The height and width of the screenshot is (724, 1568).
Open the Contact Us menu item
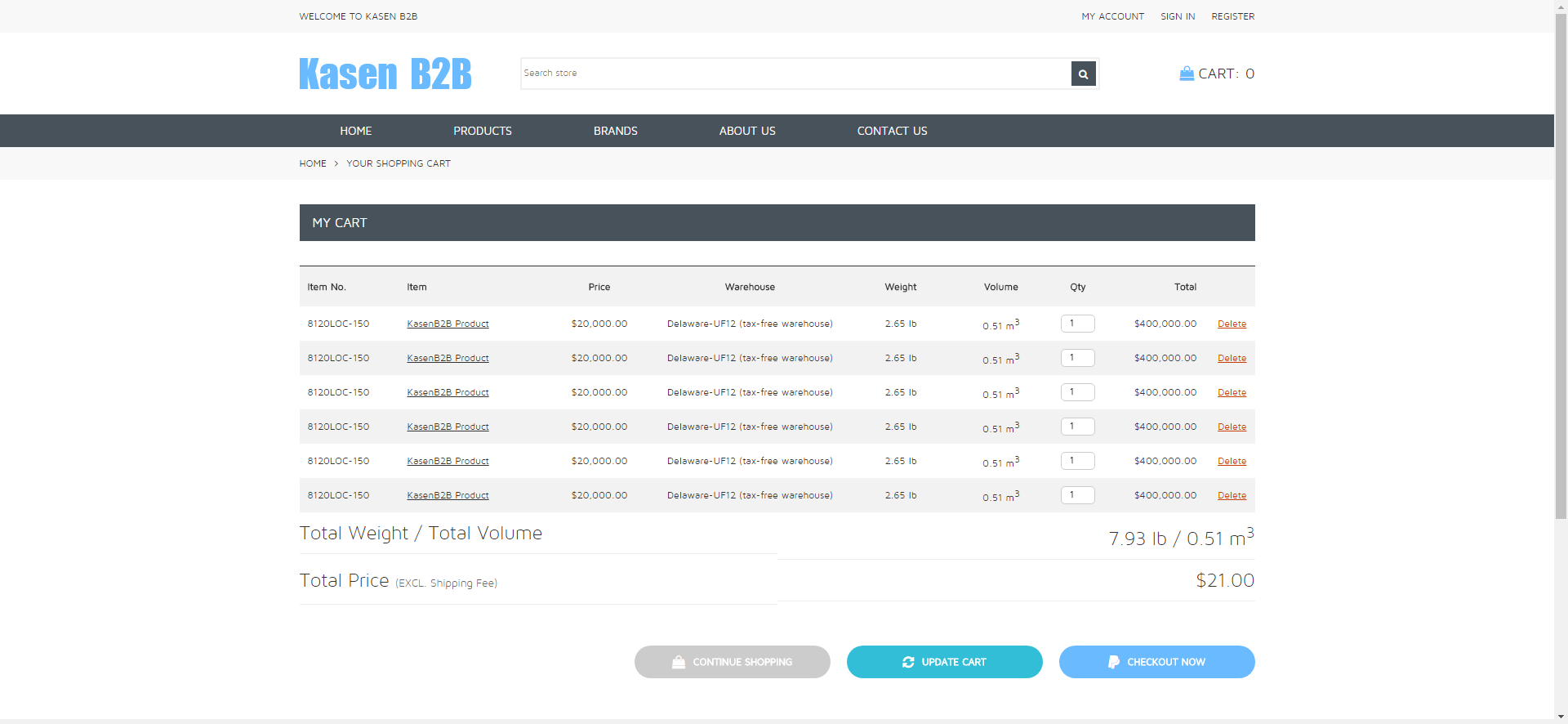(x=892, y=131)
